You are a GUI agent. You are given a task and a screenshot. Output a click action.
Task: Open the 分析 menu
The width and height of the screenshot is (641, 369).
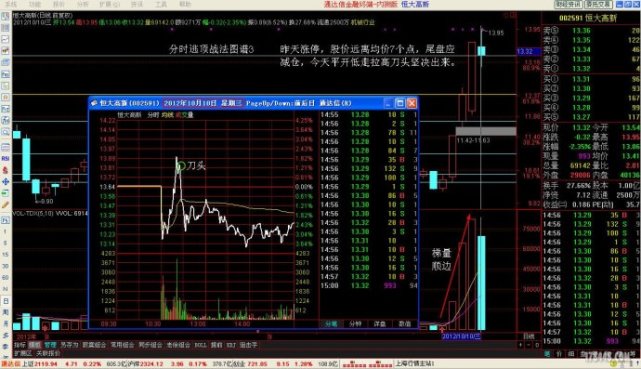pyautogui.click(x=83, y=4)
